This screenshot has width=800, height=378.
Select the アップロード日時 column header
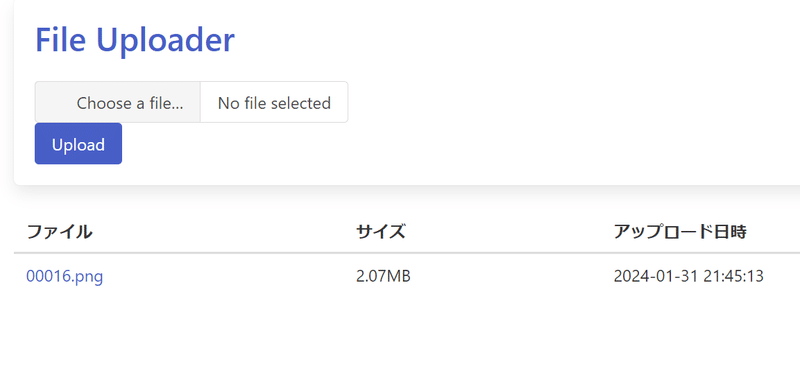pyautogui.click(x=680, y=232)
